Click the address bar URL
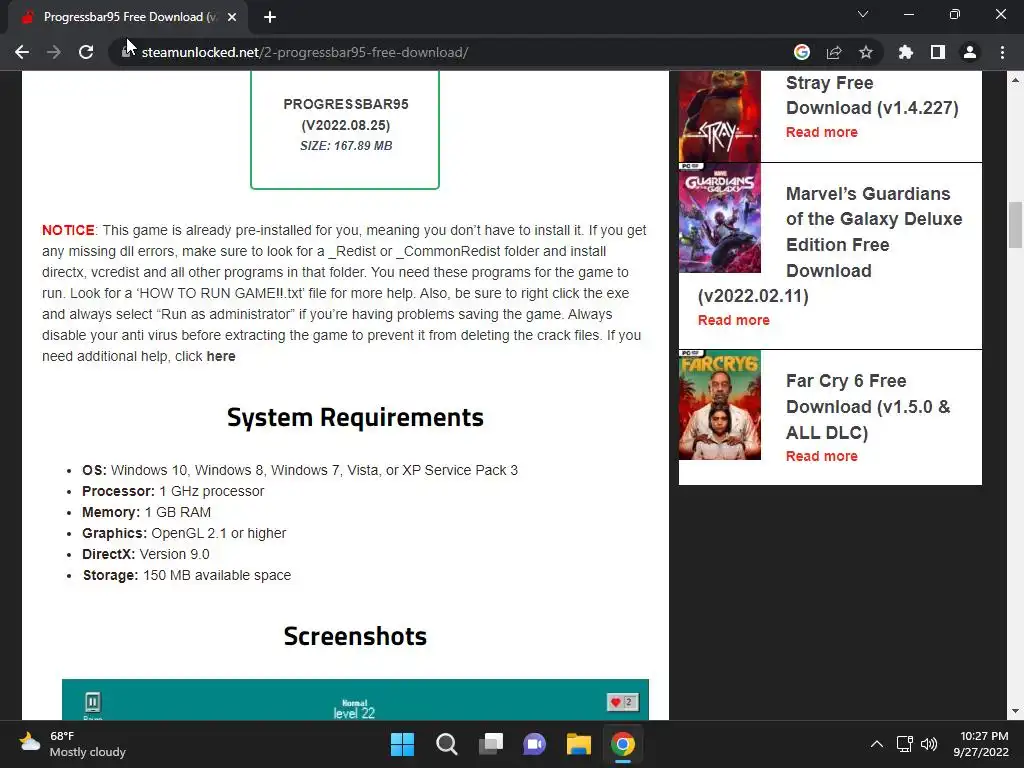Screen dimensions: 1024x768 pyautogui.click(x=304, y=52)
